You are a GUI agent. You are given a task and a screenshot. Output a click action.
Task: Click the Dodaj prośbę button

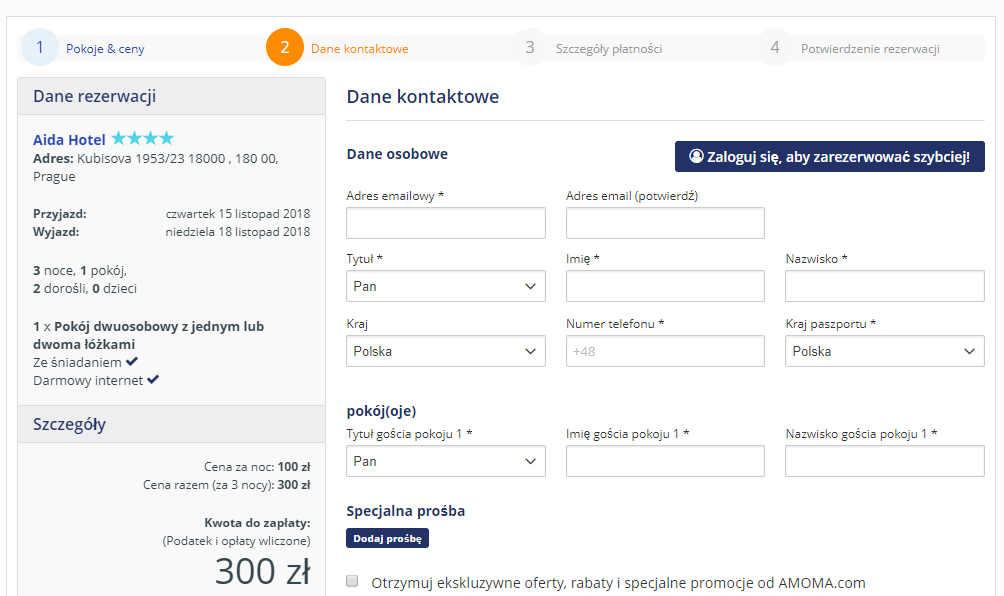coord(388,538)
